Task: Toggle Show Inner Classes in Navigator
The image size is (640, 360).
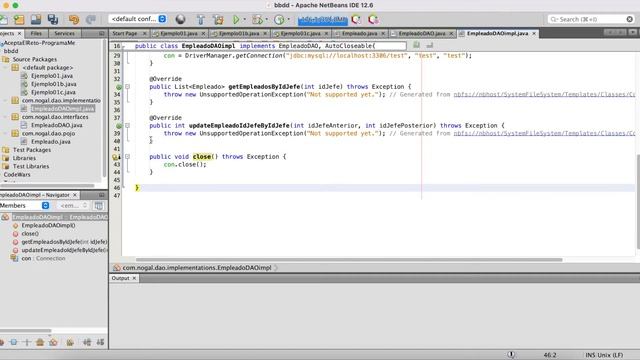Action: 53,342
